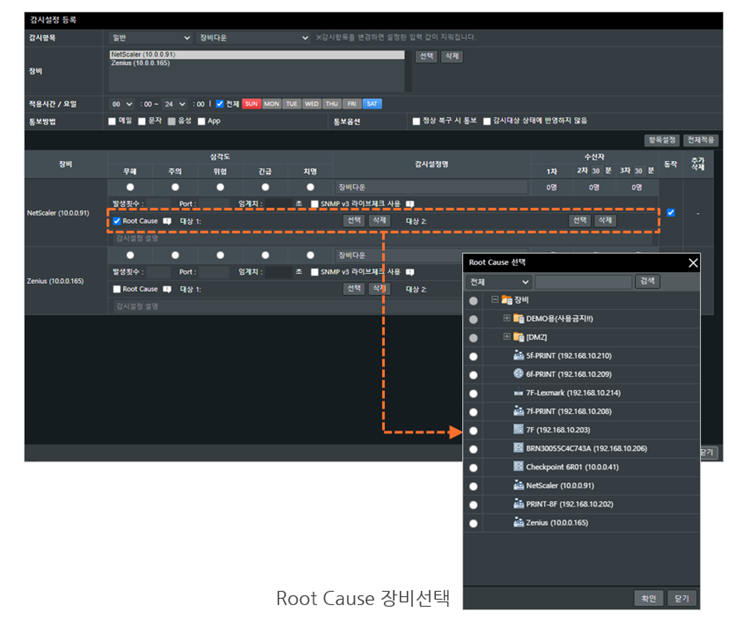Click the search input in Root Cause dialog
The image size is (737, 627).
[x=583, y=282]
